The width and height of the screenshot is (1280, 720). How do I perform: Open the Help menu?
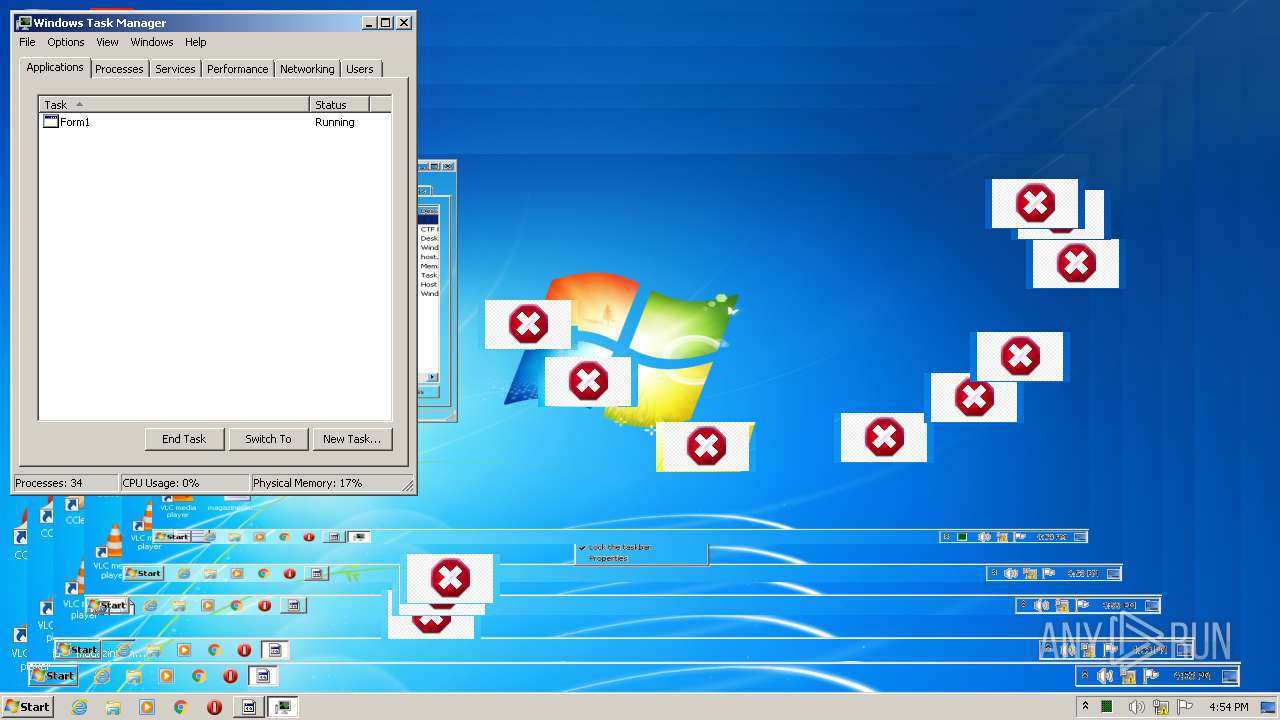point(196,42)
